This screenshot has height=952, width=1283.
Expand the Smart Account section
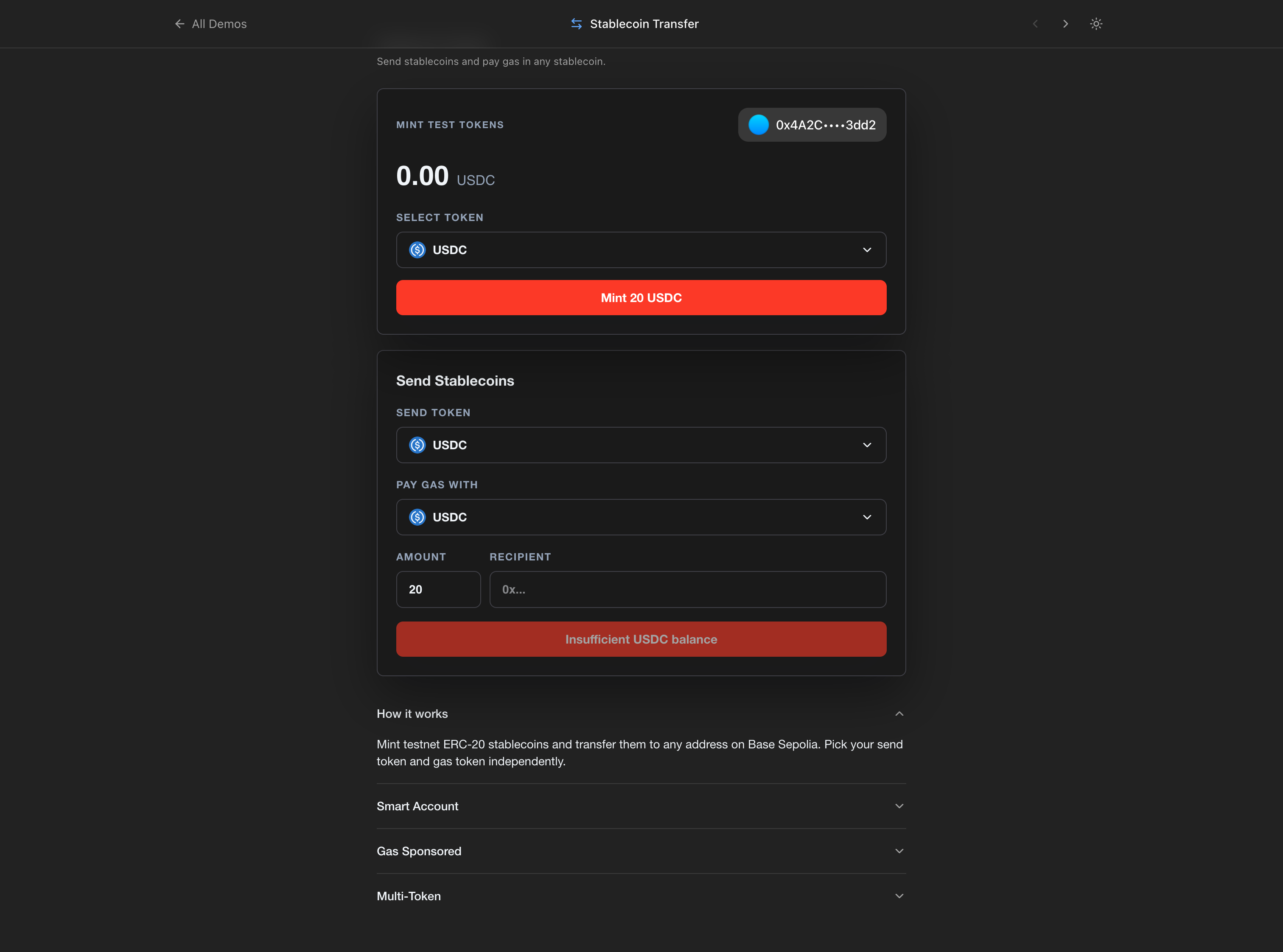[x=899, y=806]
